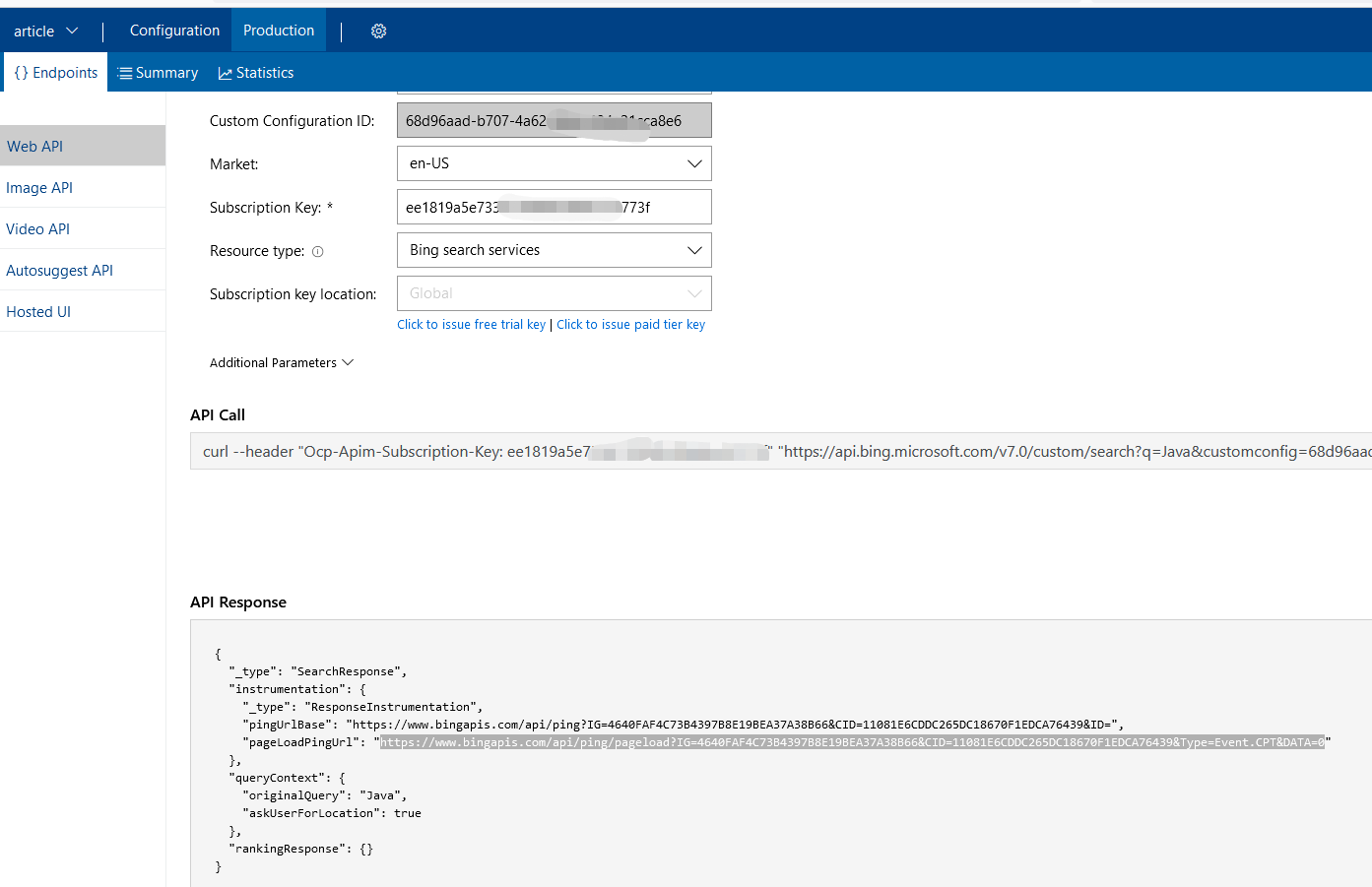Open the Endpoints tab
This screenshot has width=1372, height=887.
pyautogui.click(x=56, y=73)
